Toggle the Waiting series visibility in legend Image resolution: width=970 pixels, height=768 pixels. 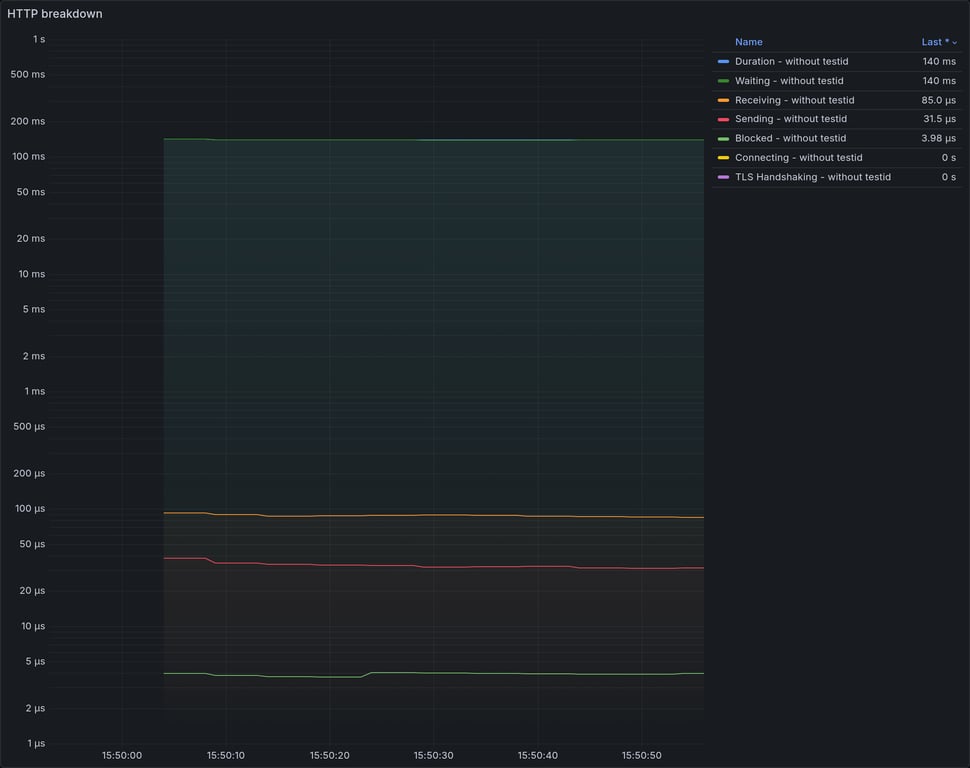pyautogui.click(x=787, y=80)
